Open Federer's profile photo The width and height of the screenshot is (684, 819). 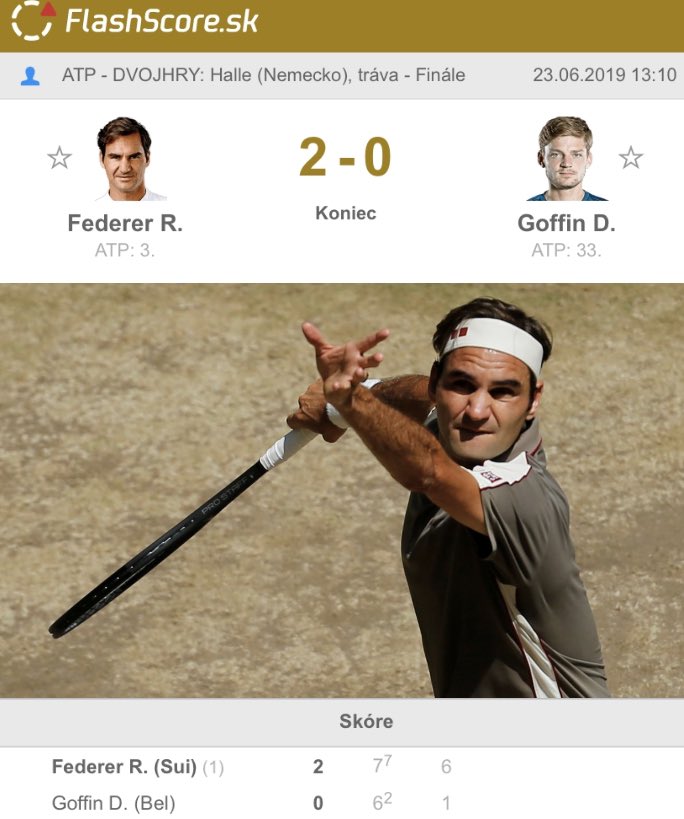[125, 159]
